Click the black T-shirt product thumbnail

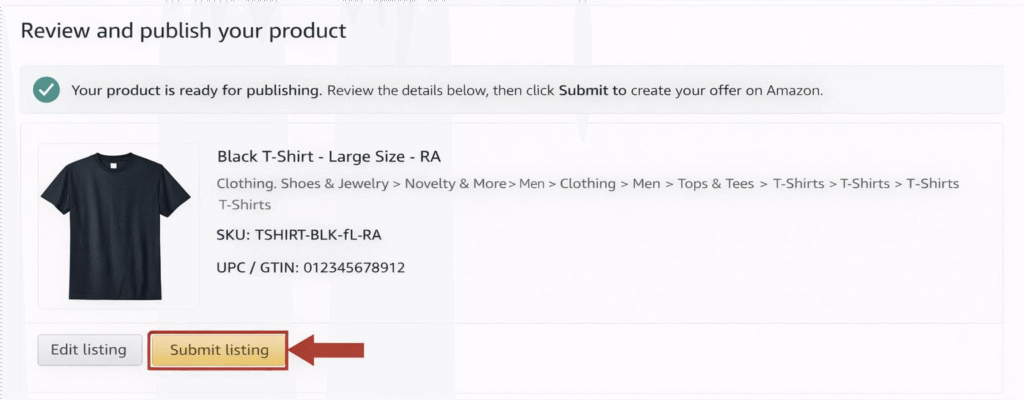(x=116, y=225)
